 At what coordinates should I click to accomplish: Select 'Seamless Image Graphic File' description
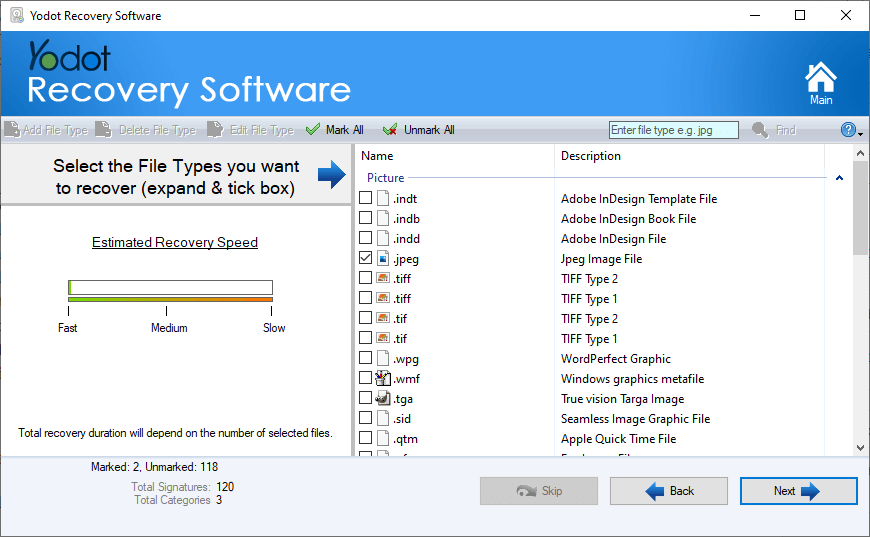click(x=635, y=418)
